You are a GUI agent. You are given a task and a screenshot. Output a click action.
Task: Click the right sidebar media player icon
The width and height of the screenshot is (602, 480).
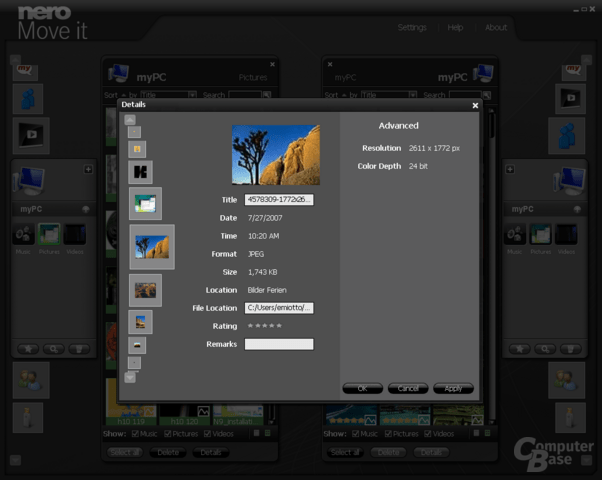tap(571, 99)
